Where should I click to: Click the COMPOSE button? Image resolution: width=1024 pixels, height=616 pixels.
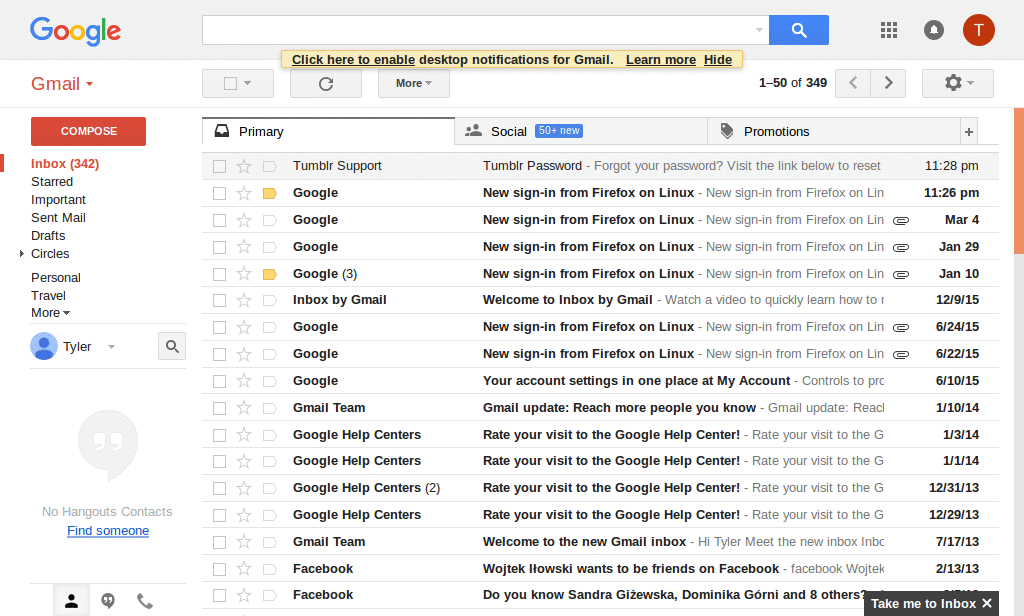(89, 131)
